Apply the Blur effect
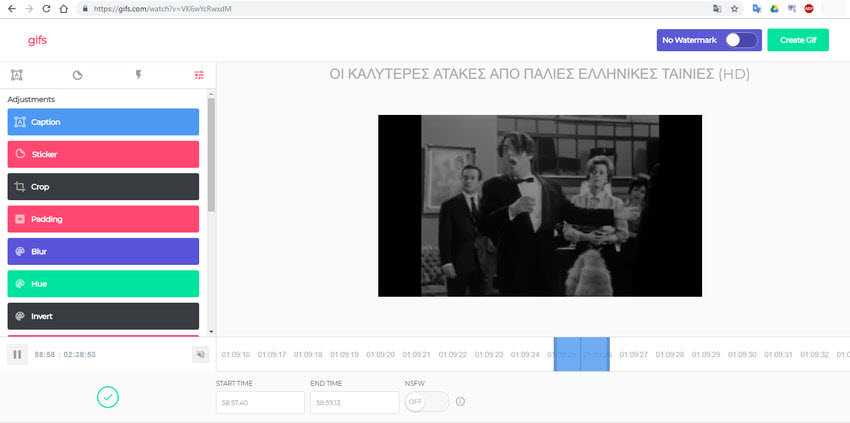Viewport: 850px width, 423px height. (x=103, y=252)
